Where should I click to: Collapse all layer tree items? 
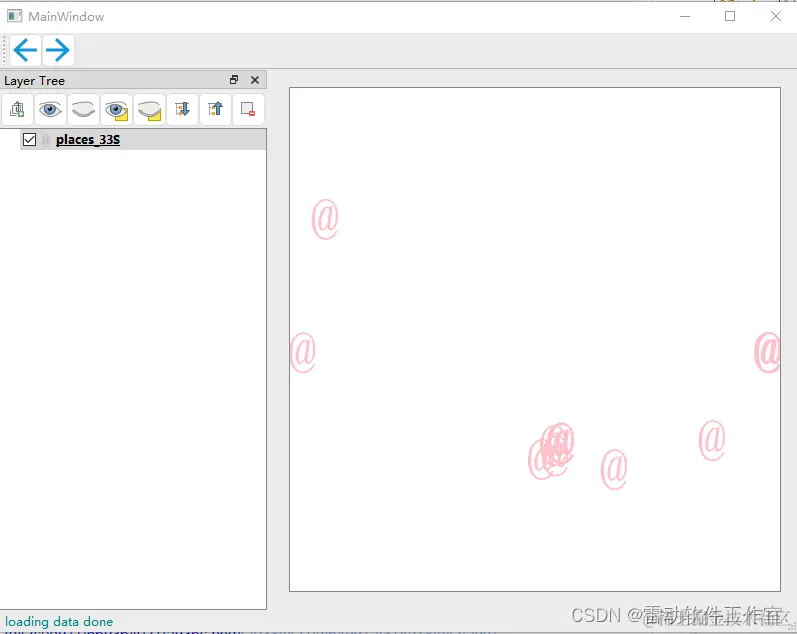tap(216, 109)
